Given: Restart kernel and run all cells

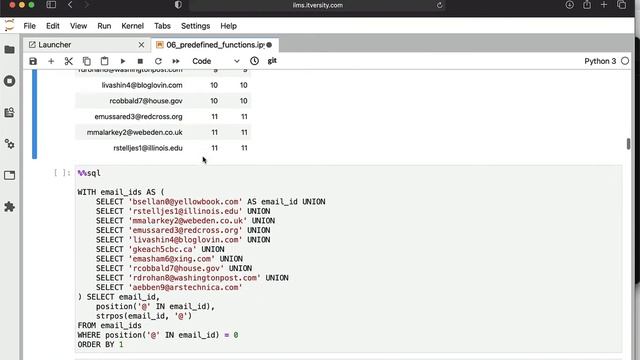Looking at the screenshot, I should (x=176, y=61).
